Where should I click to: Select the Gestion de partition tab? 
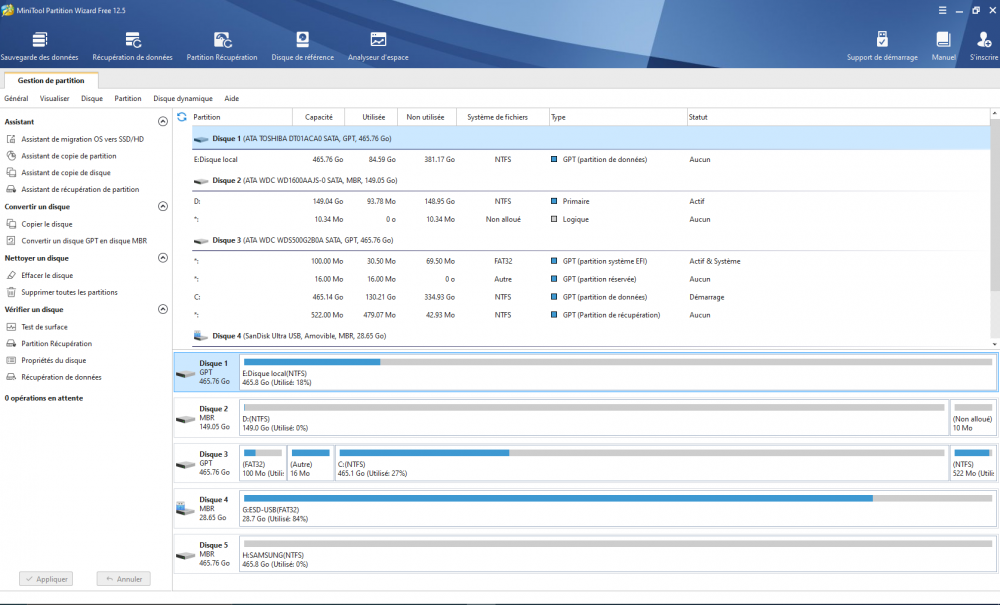click(51, 81)
